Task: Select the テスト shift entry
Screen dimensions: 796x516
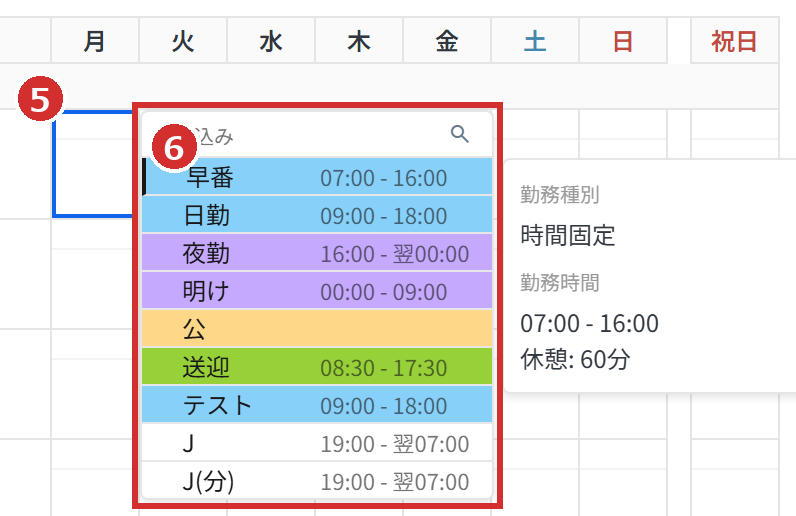Action: 317,405
